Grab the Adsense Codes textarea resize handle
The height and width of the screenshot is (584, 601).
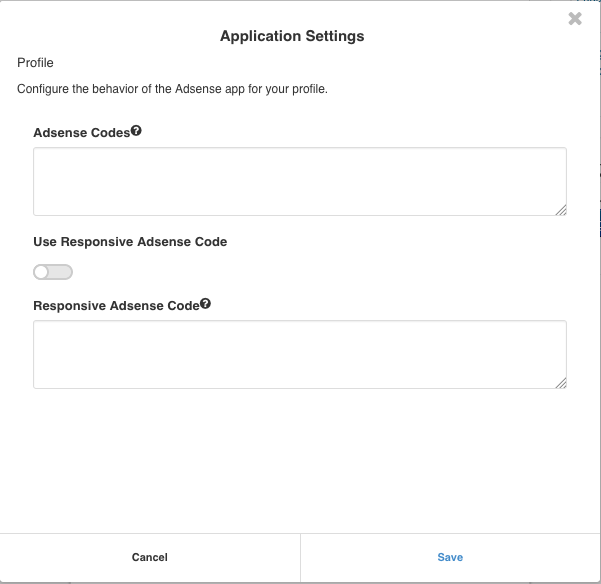coord(560,209)
